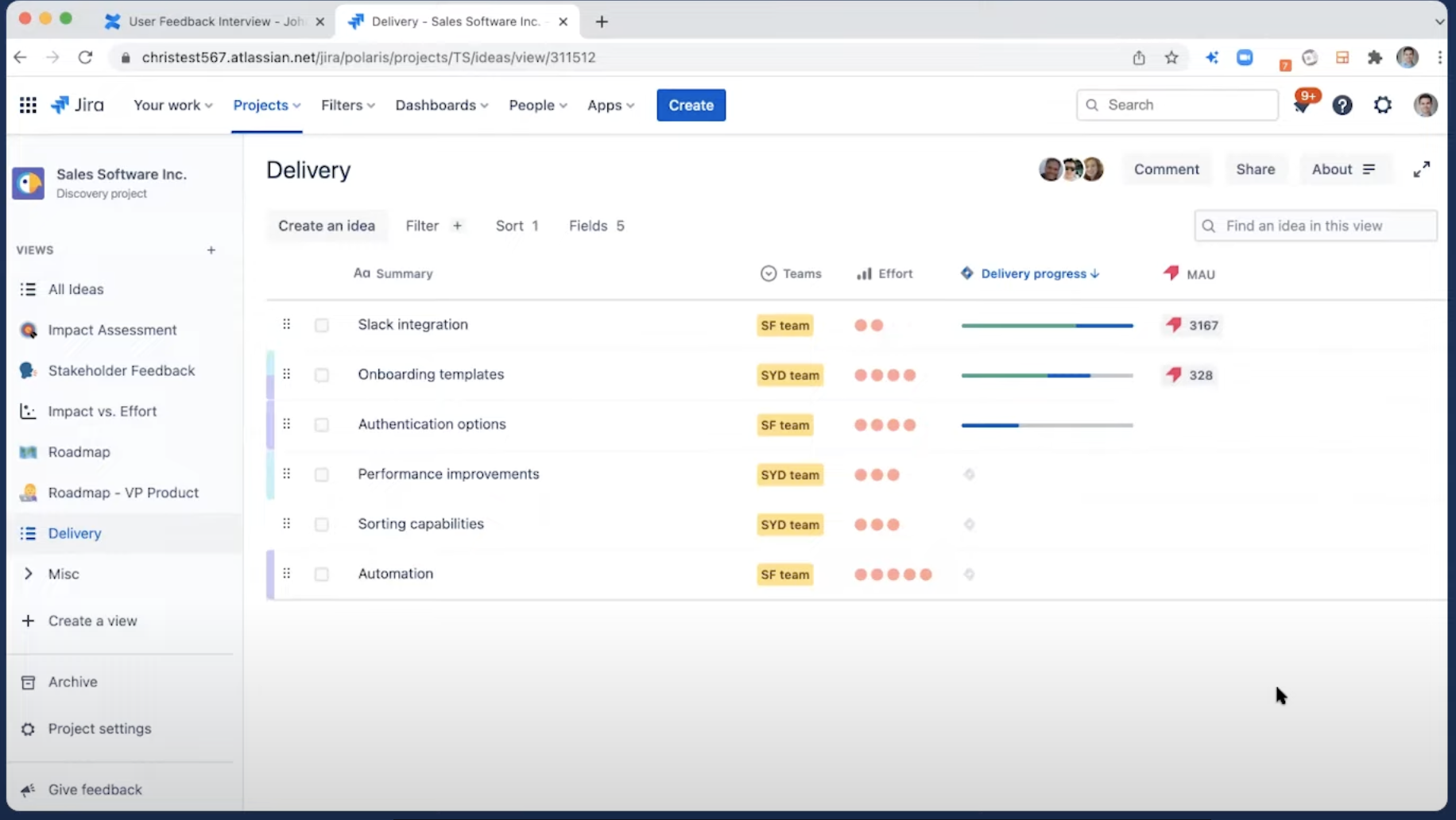Go back in browser history
1456x820 pixels.
[x=21, y=57]
